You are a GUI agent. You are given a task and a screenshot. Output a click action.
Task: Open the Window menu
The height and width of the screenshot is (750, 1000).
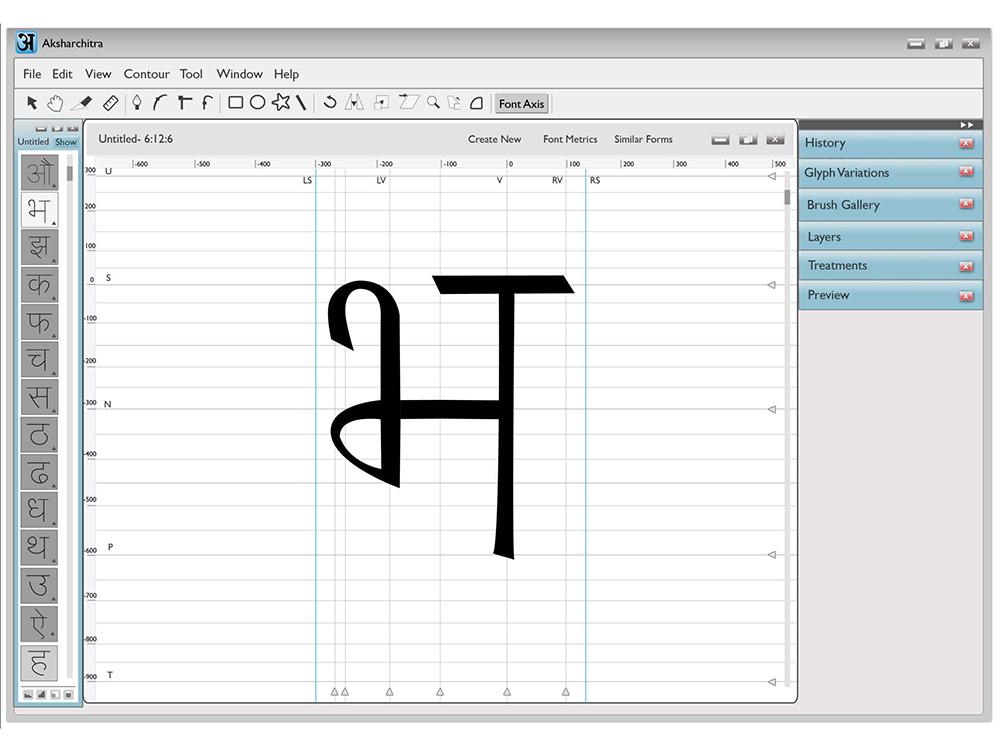[239, 74]
